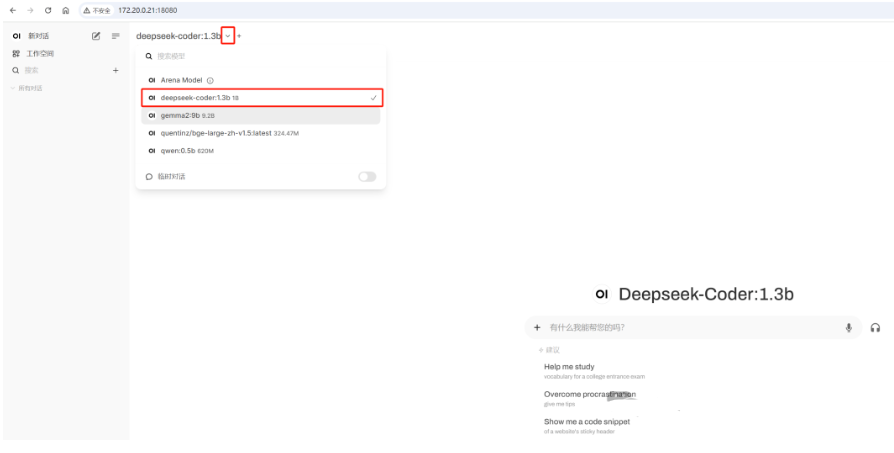Reload the page with refresh icon
The height and width of the screenshot is (453, 894).
[x=48, y=10]
